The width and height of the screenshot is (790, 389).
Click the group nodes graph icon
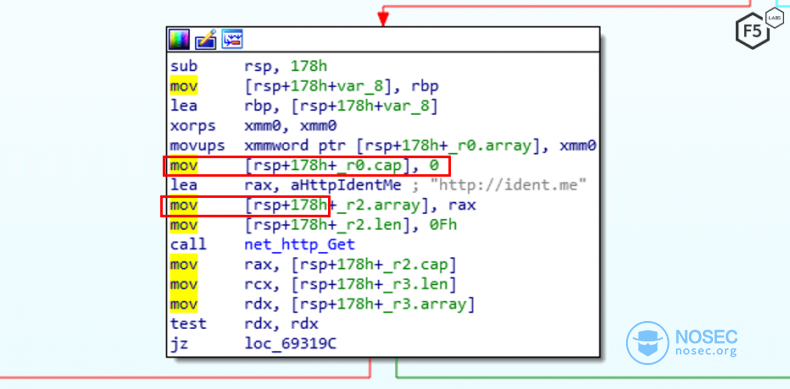click(232, 39)
